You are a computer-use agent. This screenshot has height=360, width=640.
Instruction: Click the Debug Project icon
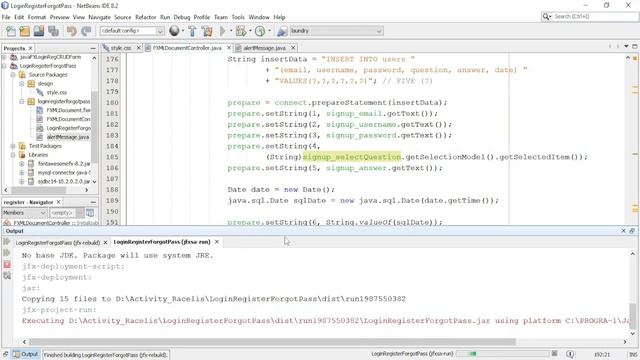coord(241,31)
